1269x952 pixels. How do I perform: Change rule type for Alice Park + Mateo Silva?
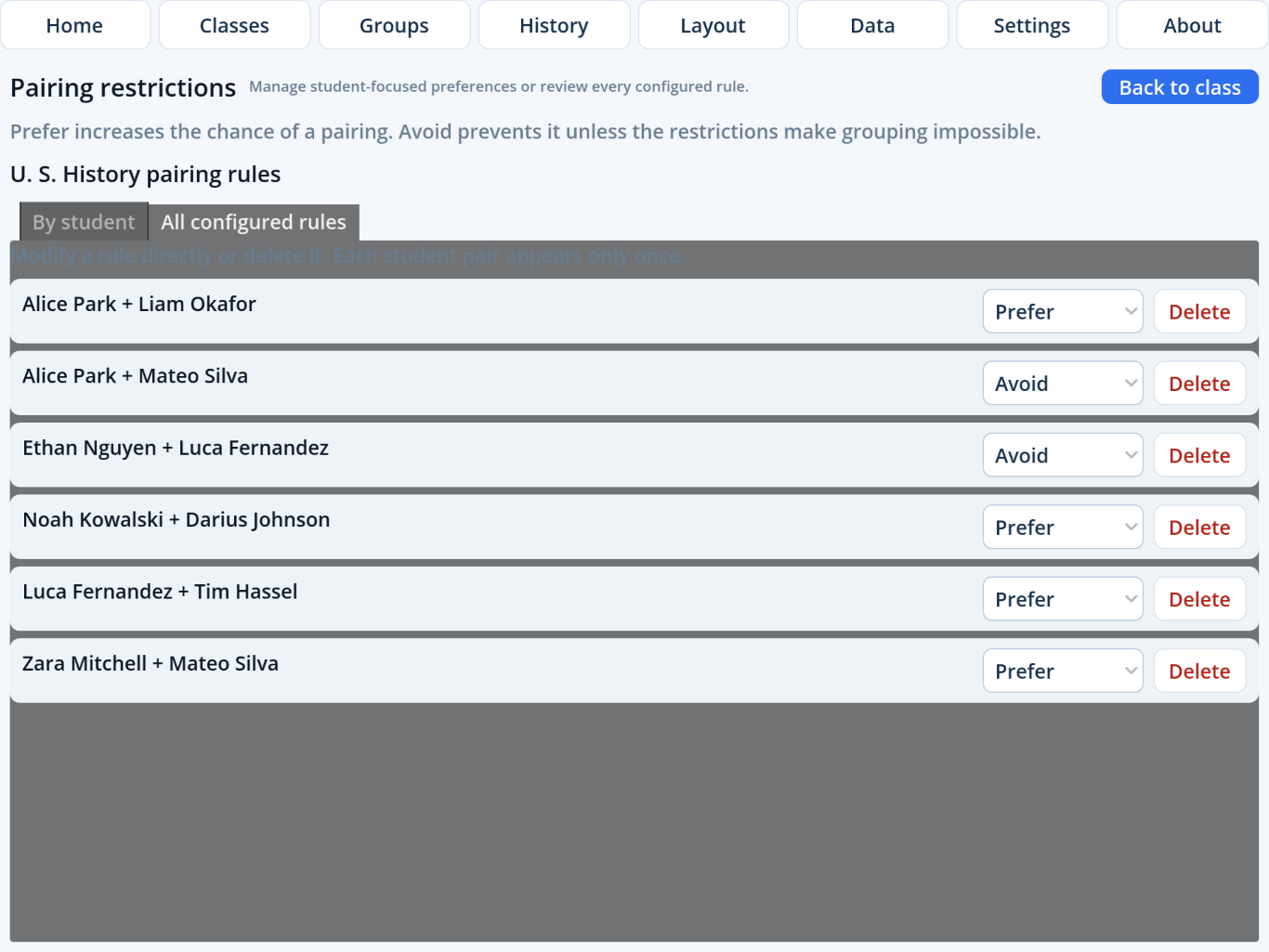pos(1063,383)
